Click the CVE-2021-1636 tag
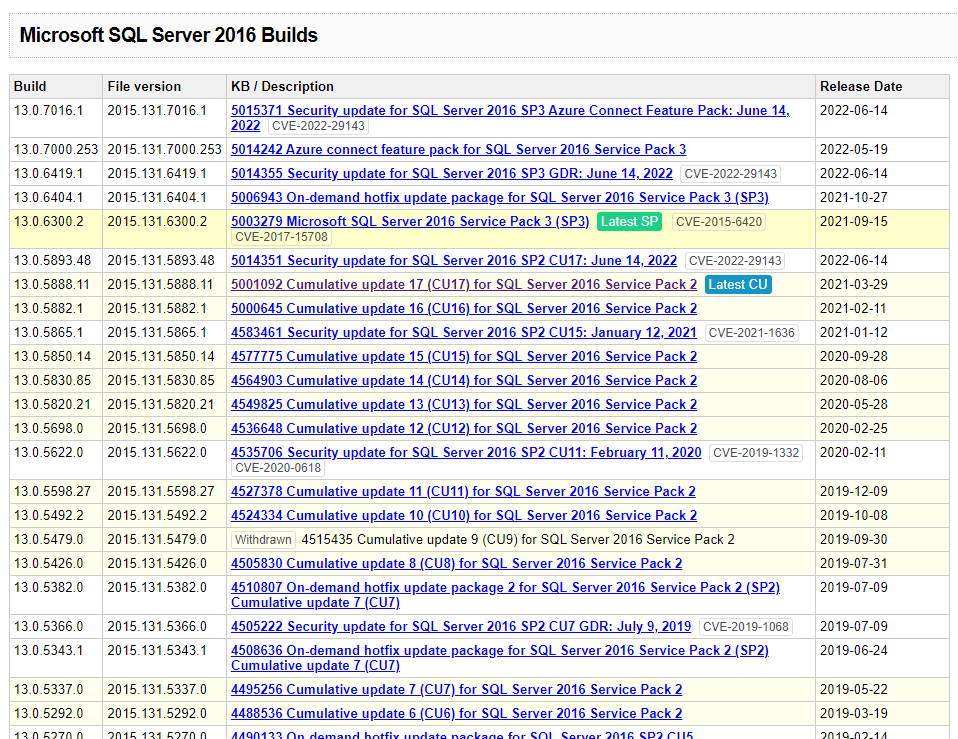The height and width of the screenshot is (739, 958). (x=751, y=333)
